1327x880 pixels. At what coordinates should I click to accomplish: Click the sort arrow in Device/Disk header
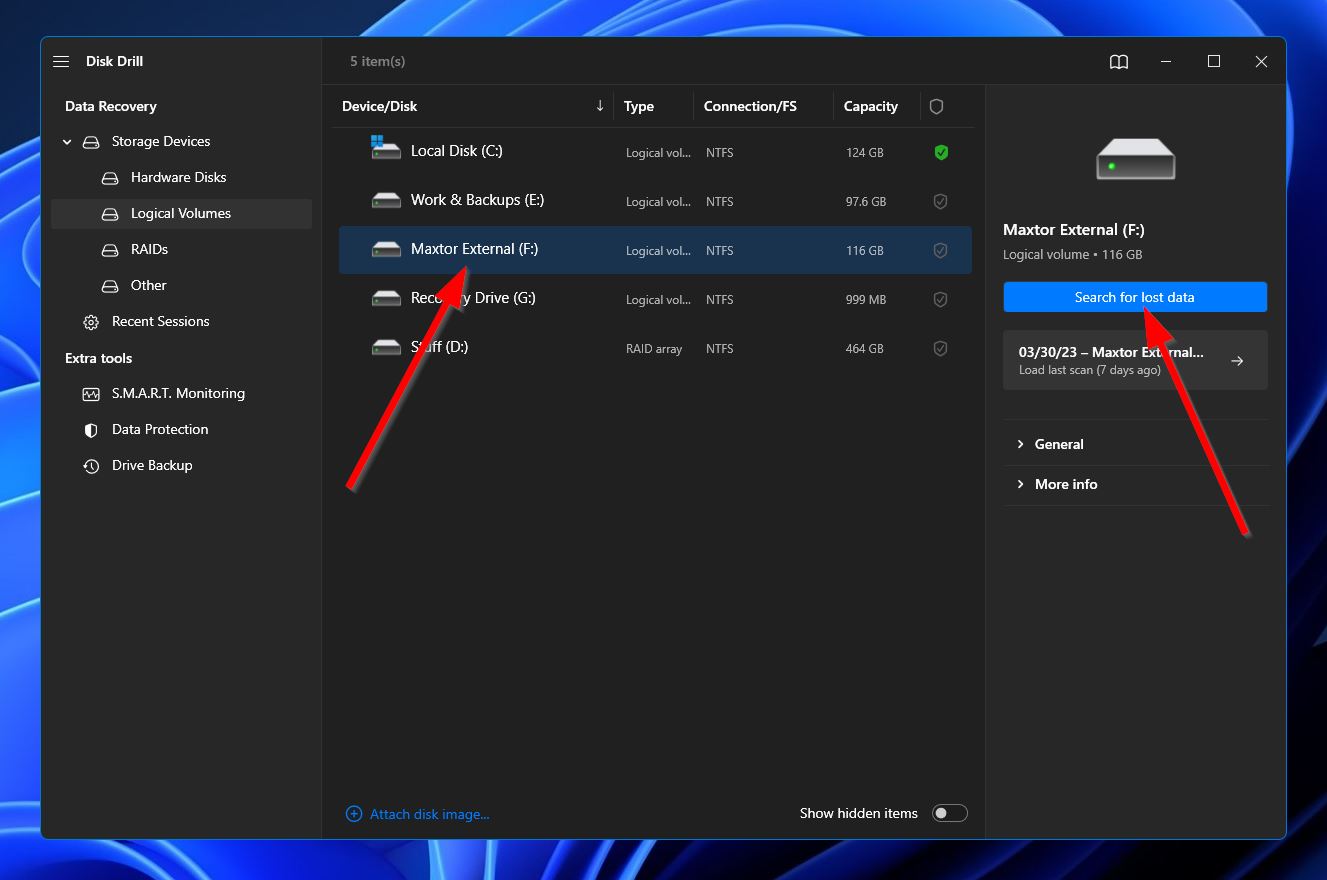(600, 106)
